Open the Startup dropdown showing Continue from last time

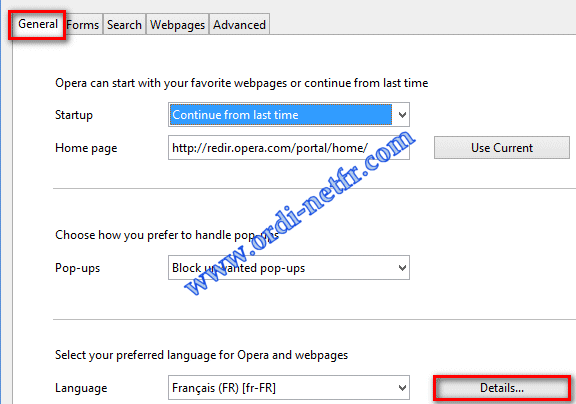tap(289, 115)
